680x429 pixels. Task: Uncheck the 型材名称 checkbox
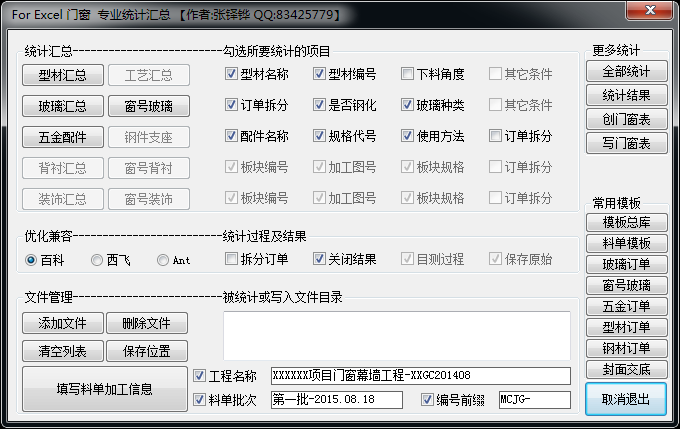(232, 74)
